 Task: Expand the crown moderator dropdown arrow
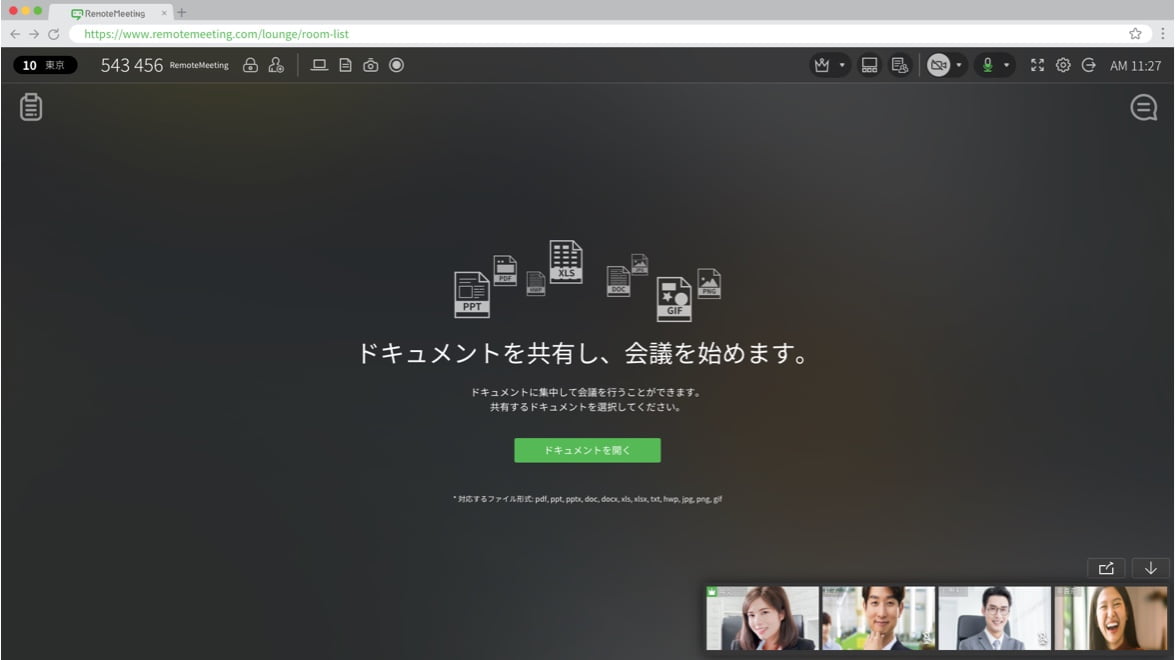coord(842,66)
